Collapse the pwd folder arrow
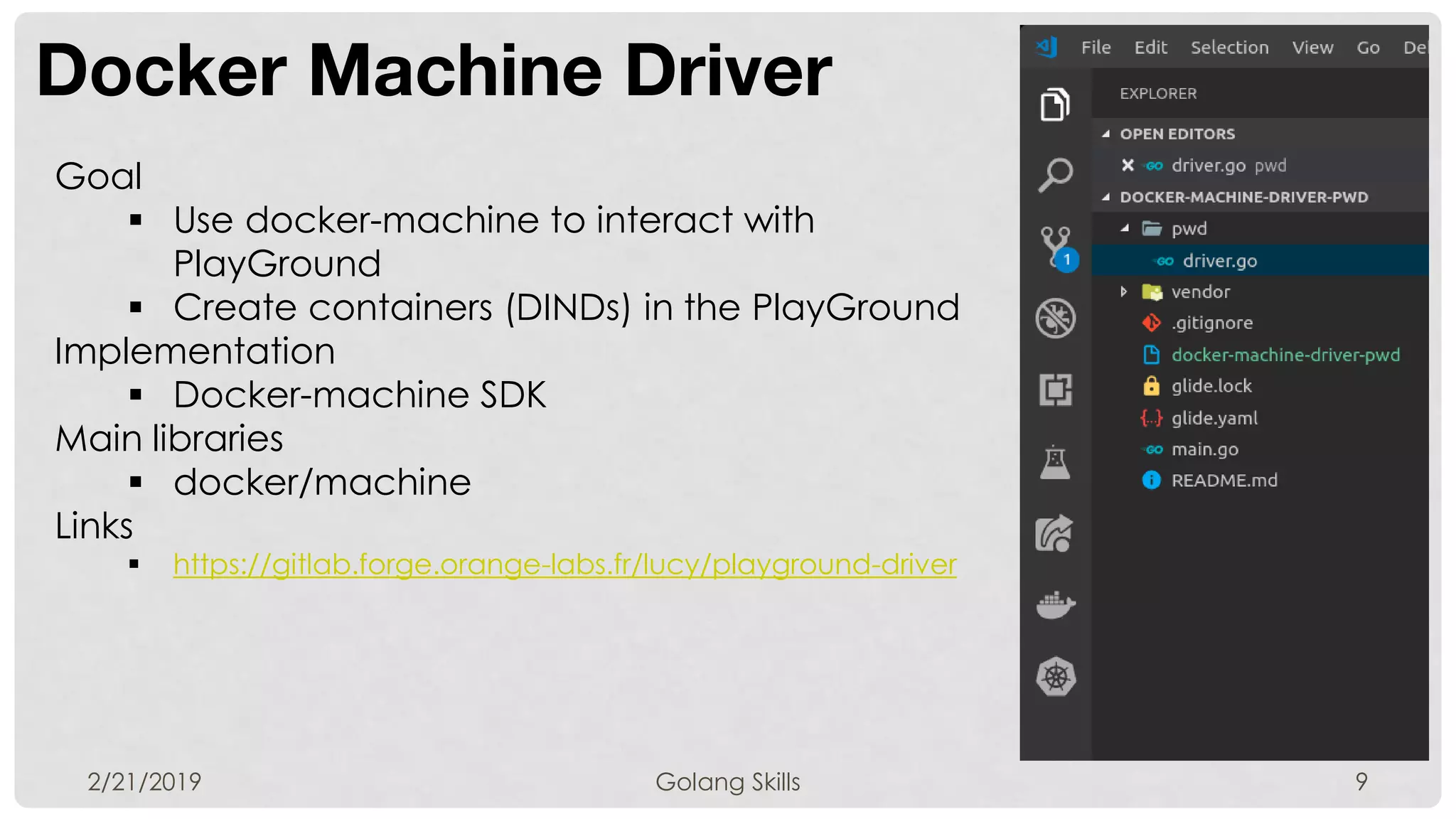This screenshot has height=819, width=1456. click(1125, 228)
